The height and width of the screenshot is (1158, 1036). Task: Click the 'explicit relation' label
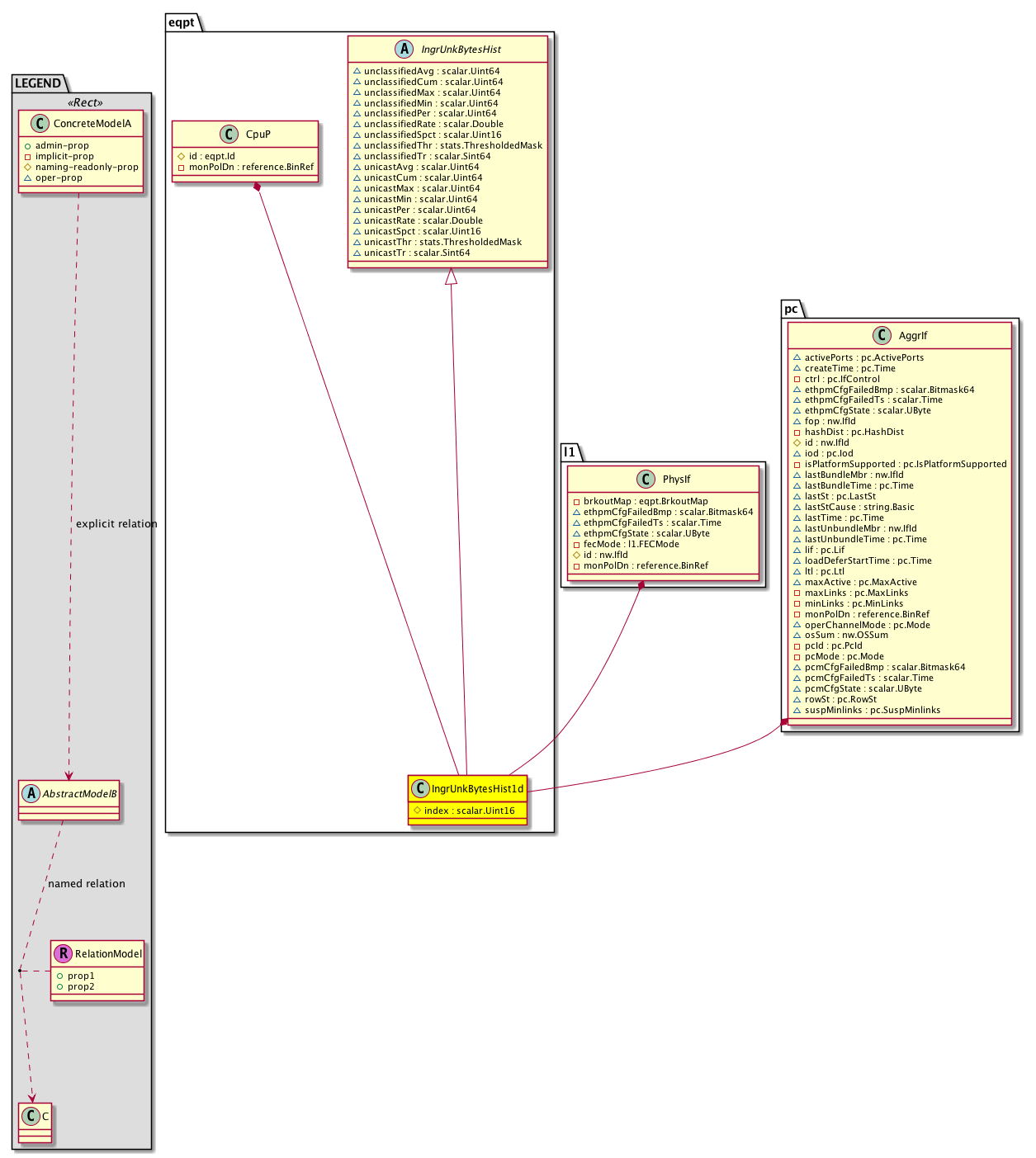pos(116,524)
